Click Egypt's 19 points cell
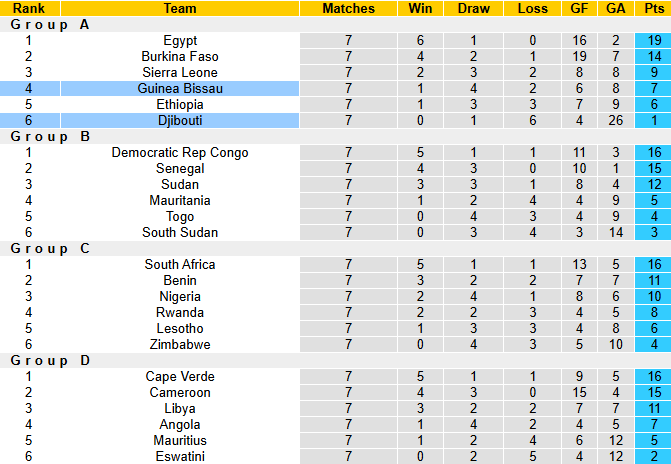Viewport: 671px width, 464px height. [652, 41]
